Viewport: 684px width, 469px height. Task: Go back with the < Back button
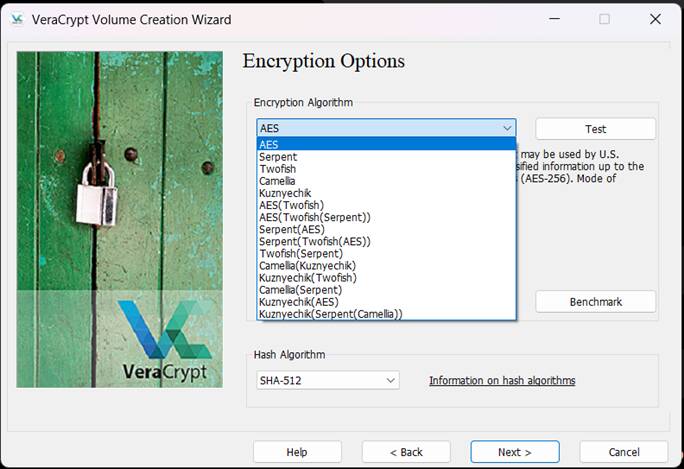click(406, 452)
